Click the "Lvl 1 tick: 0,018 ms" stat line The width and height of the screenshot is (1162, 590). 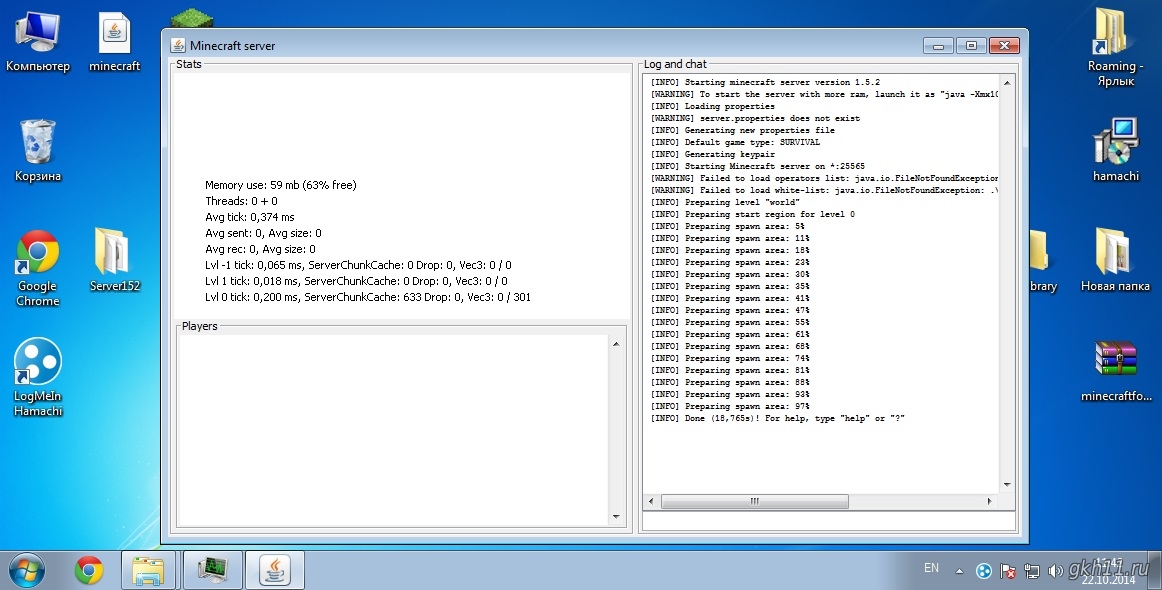pos(356,281)
